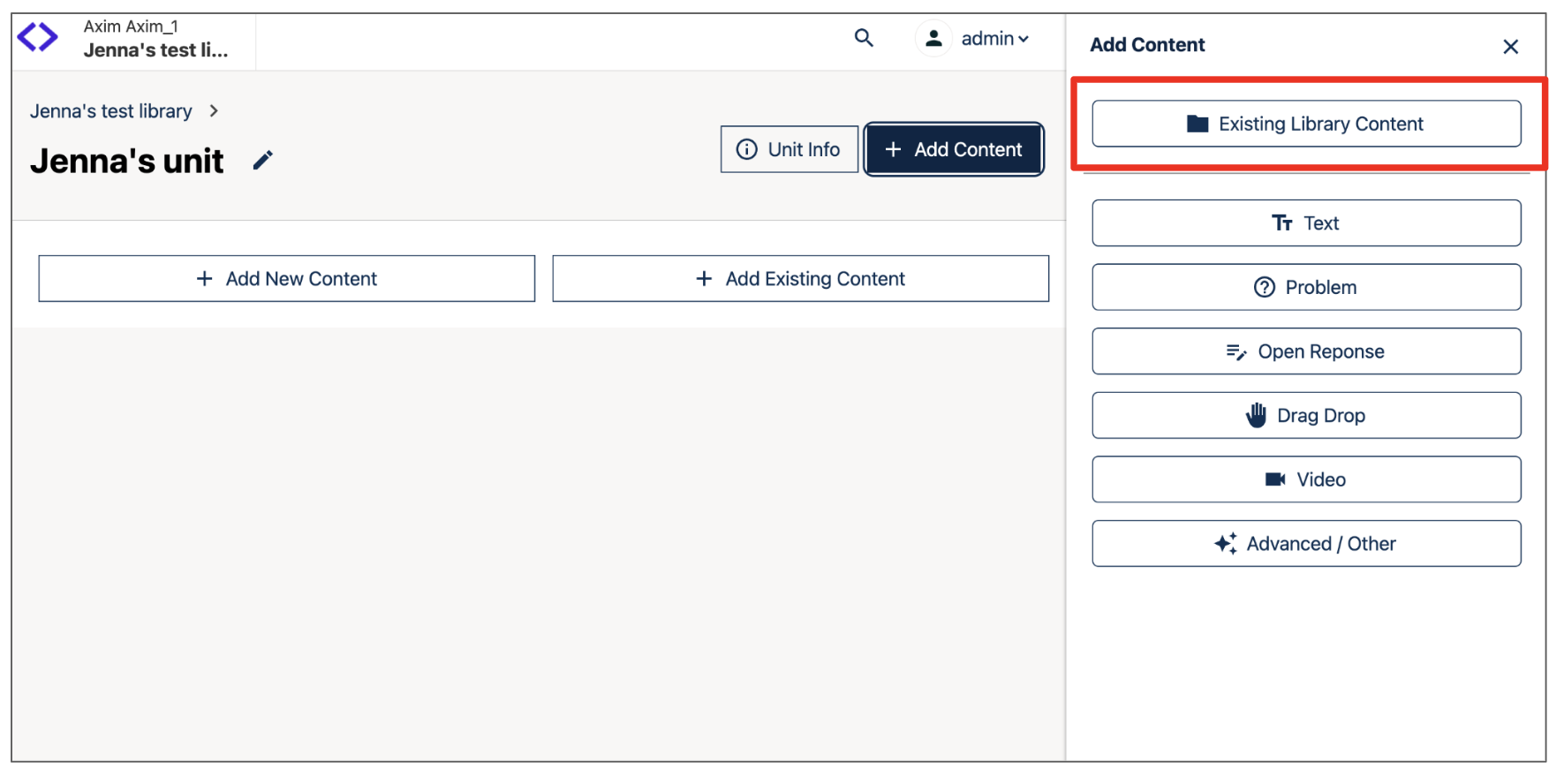Select the Text content type

click(x=1305, y=223)
